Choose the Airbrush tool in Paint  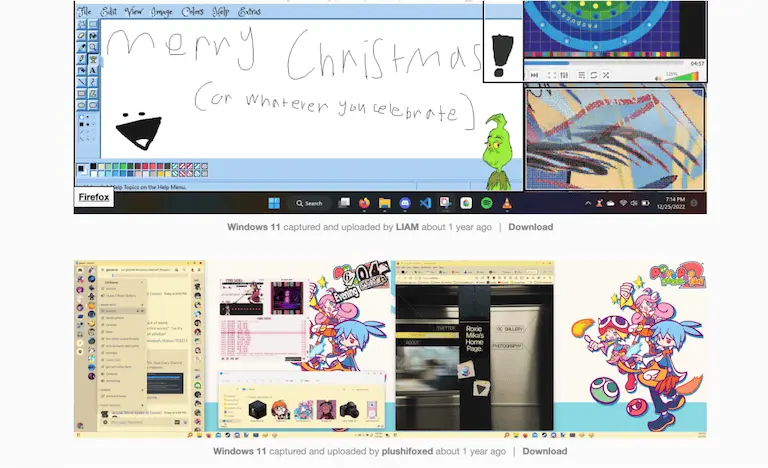82,71
